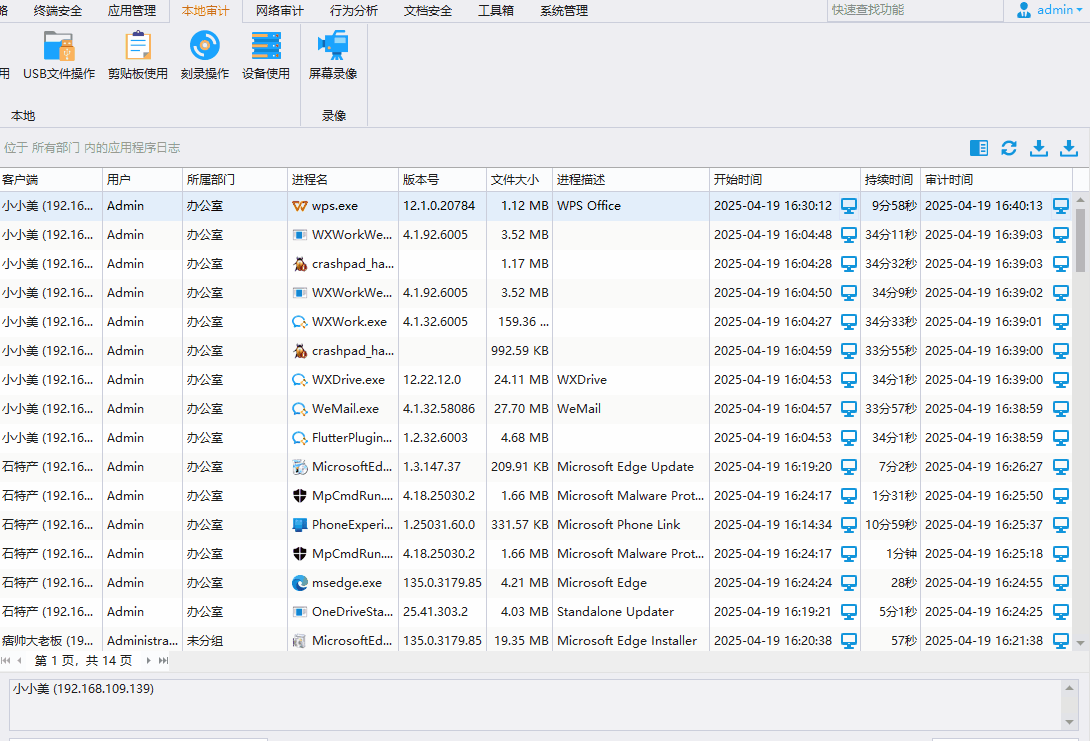
Task: Click monitor icon beside audit time 16:21:38
Action: (x=1061, y=641)
